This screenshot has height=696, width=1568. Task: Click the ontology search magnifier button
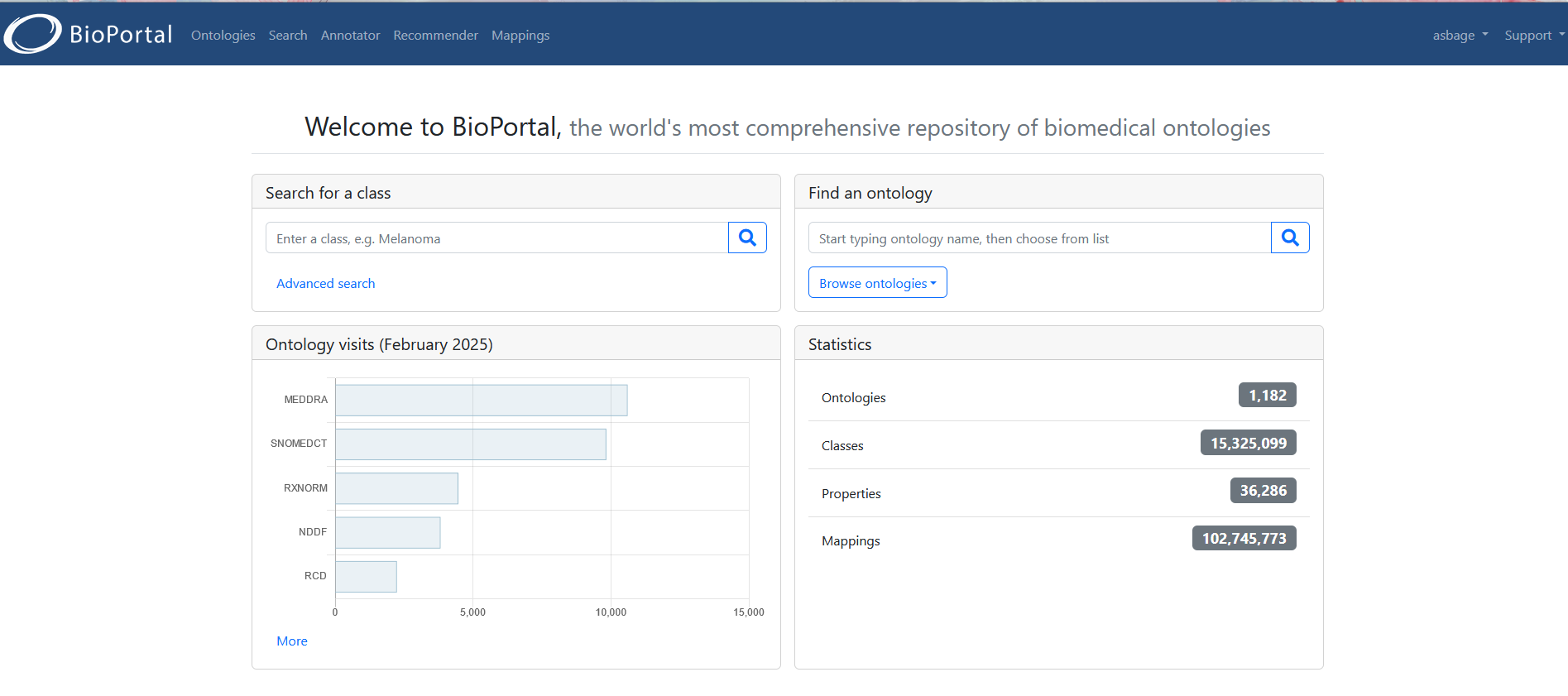[x=1290, y=238]
